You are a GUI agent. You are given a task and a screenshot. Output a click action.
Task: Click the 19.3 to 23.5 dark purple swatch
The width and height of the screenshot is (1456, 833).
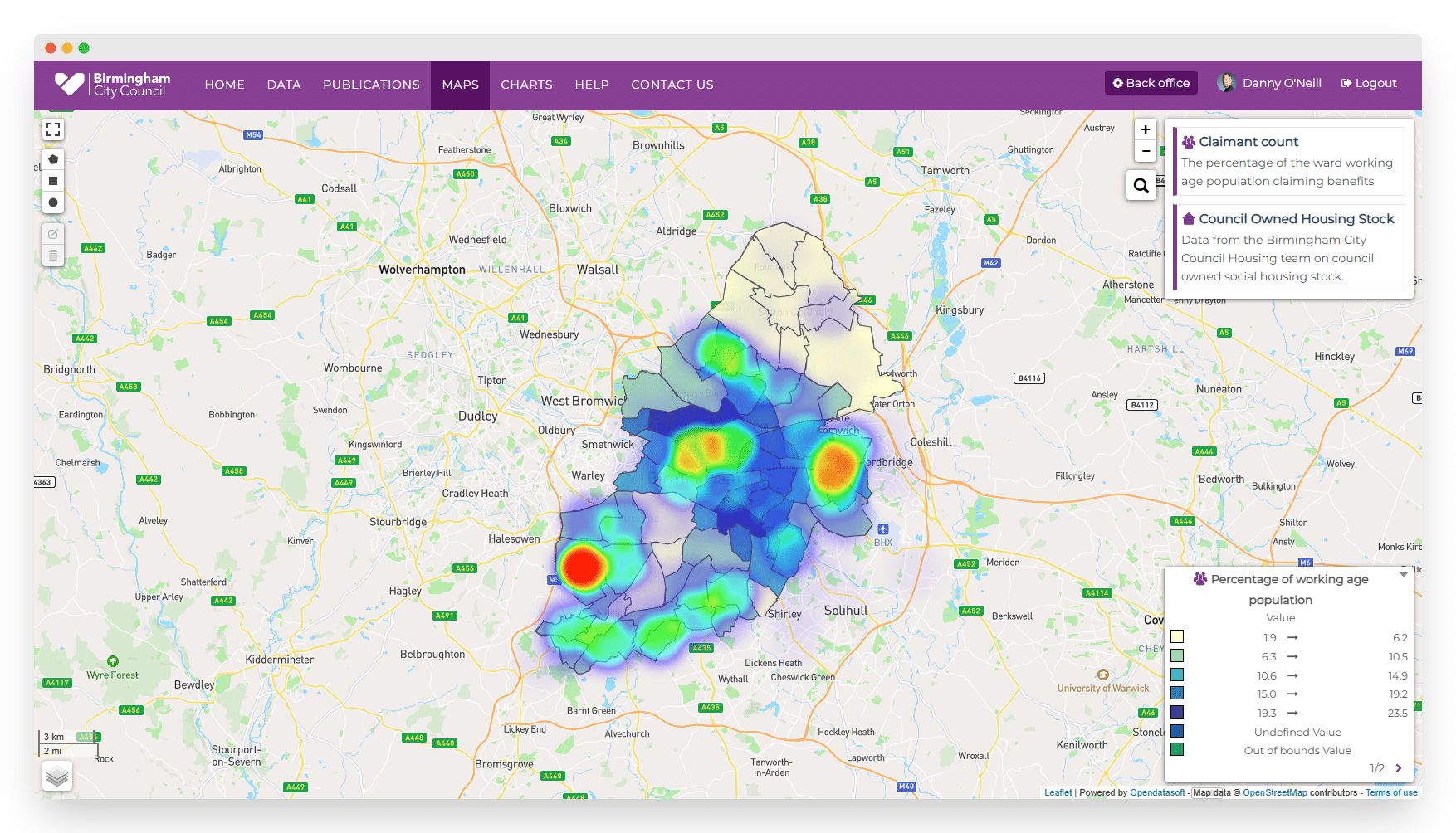tap(1177, 712)
